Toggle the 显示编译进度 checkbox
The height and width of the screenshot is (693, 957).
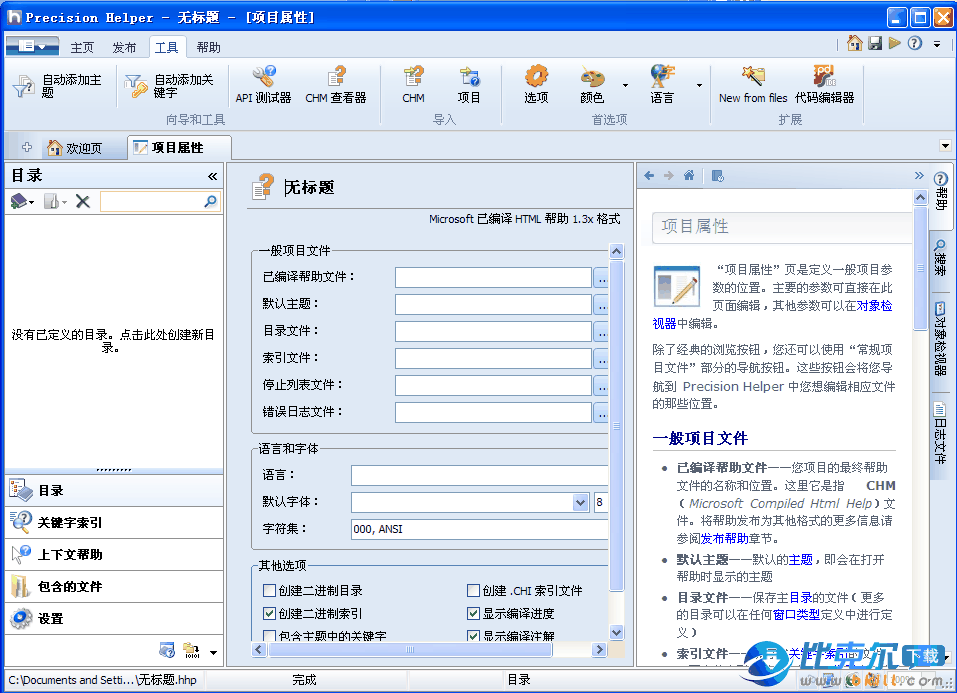[x=474, y=614]
